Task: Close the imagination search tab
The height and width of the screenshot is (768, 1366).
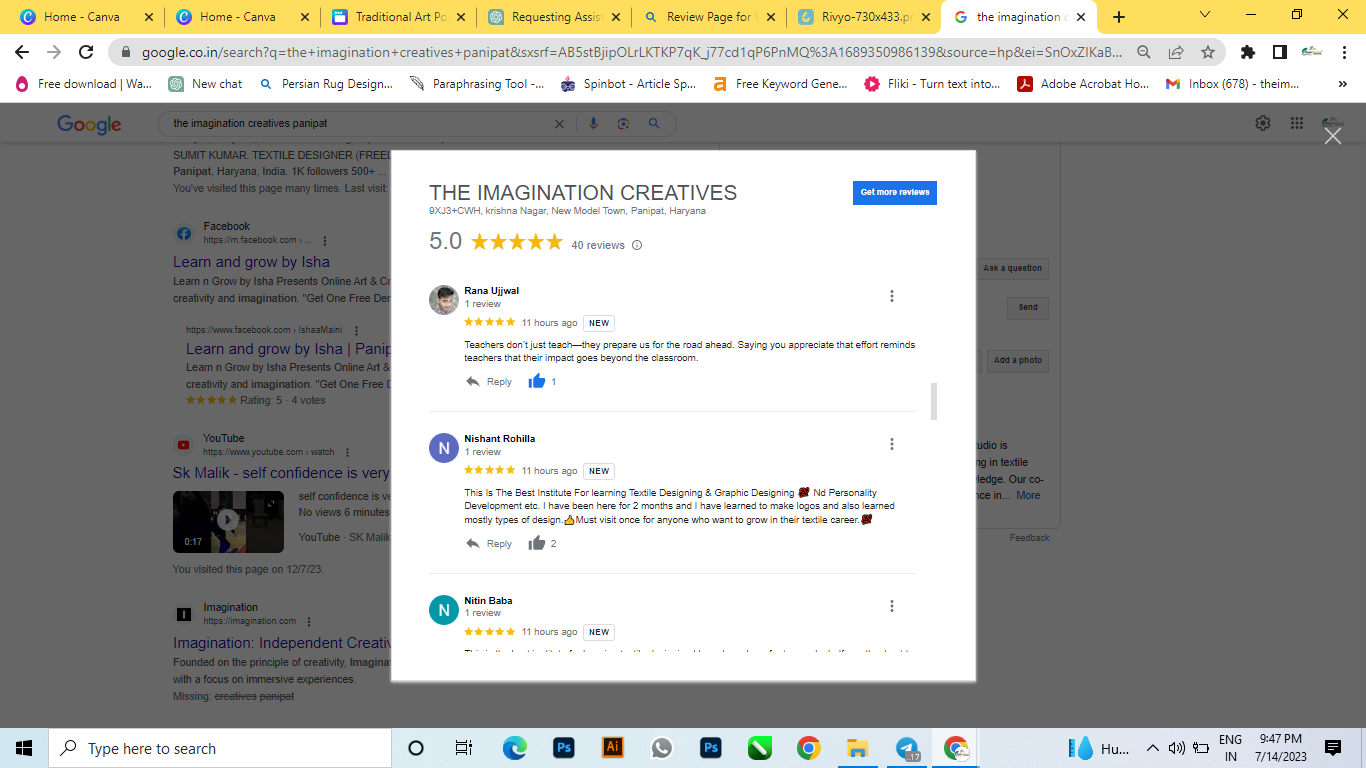Action: tap(1081, 17)
